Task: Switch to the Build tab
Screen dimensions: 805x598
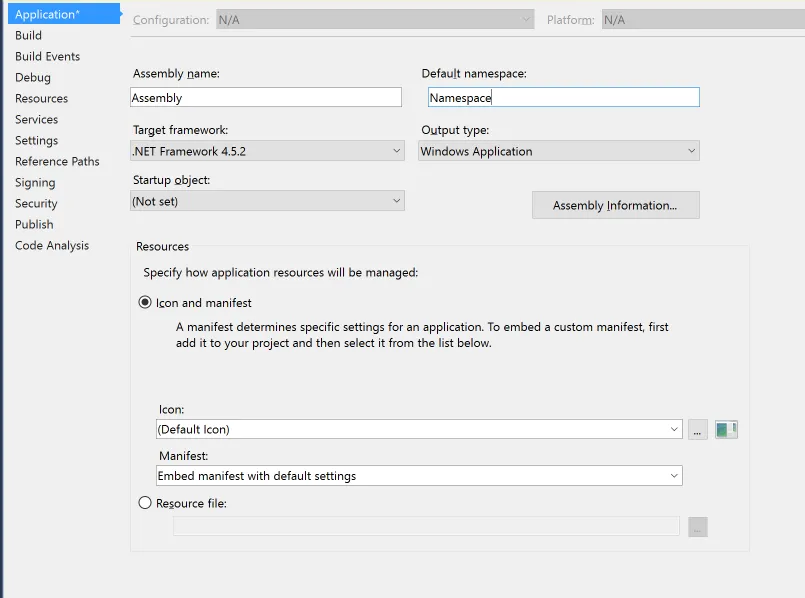Action: click(x=29, y=36)
